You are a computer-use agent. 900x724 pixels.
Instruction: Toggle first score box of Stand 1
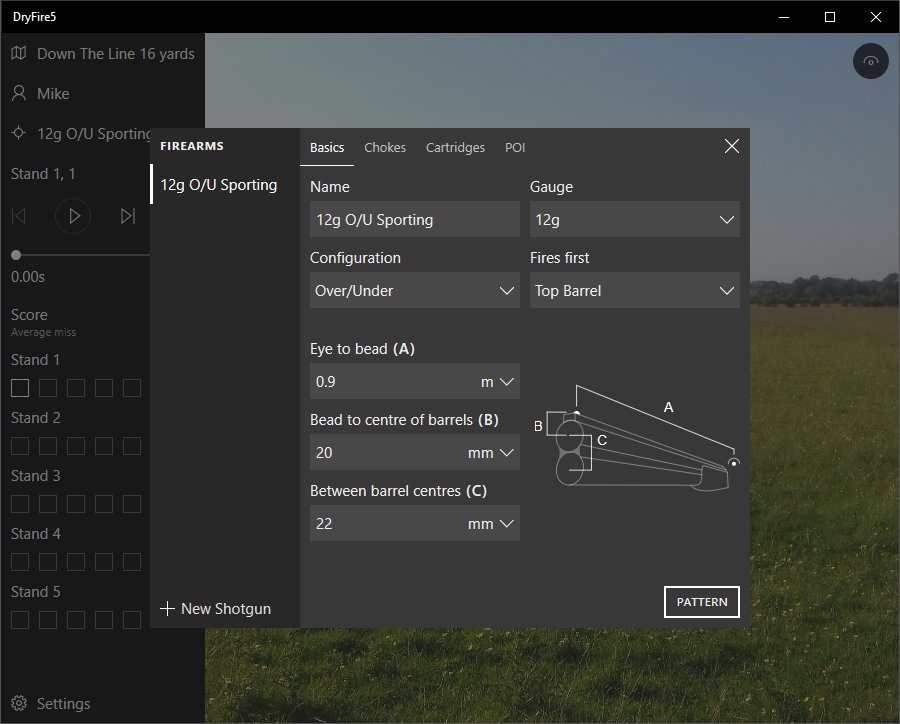(20, 388)
